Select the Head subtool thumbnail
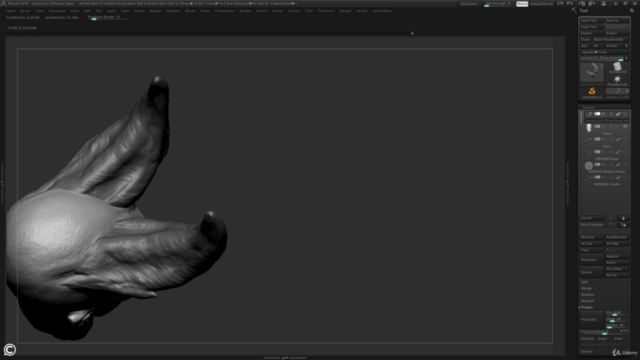This screenshot has height=360, width=640. pos(589,128)
